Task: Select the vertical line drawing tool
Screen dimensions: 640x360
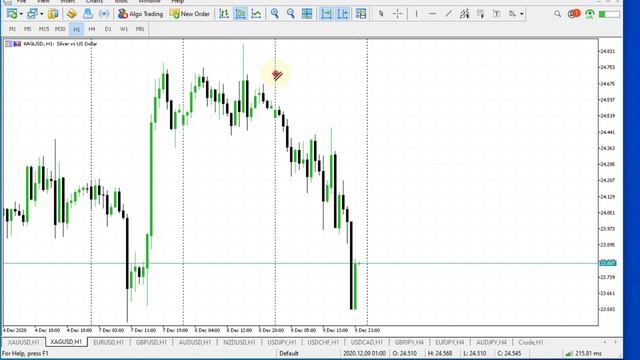Action: pos(416,14)
